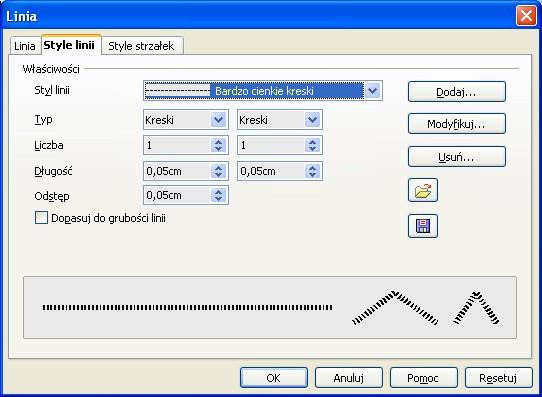Increase the second Liczba value
542x397 pixels.
point(312,141)
